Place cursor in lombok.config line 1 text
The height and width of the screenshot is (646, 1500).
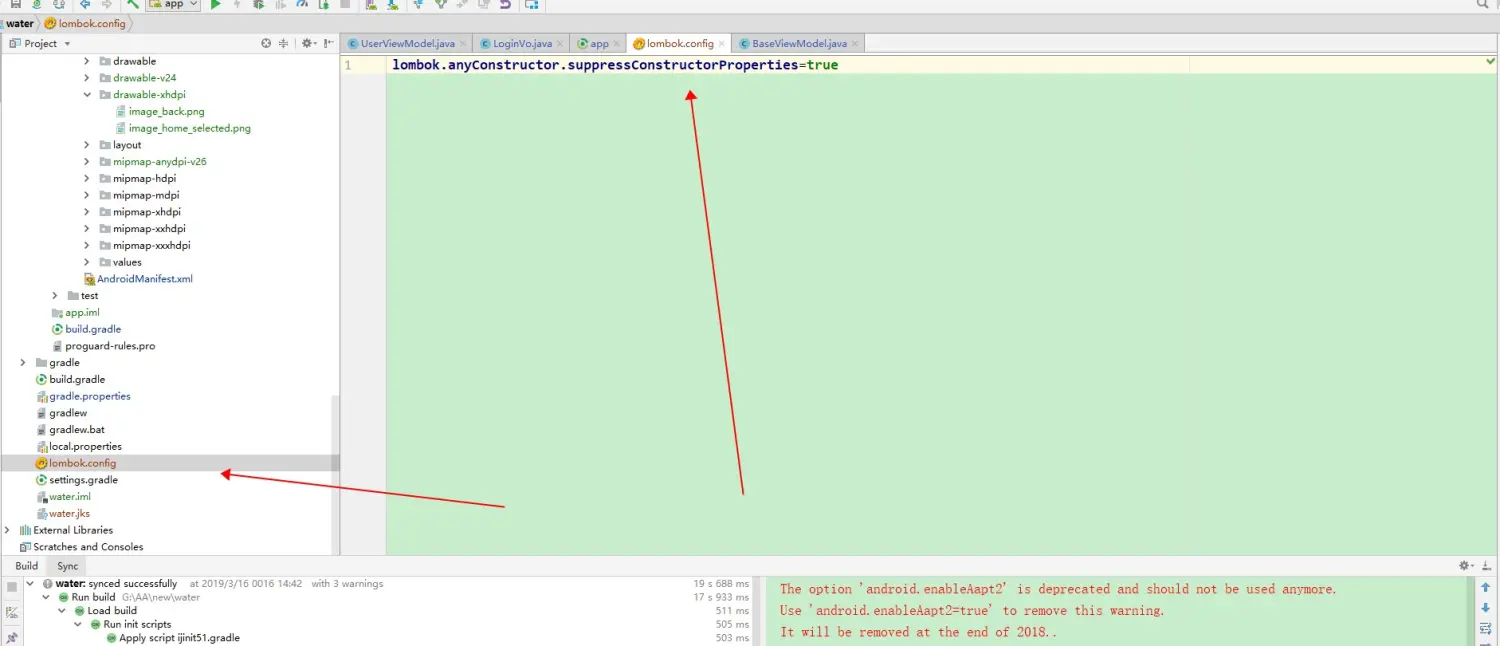[615, 65]
